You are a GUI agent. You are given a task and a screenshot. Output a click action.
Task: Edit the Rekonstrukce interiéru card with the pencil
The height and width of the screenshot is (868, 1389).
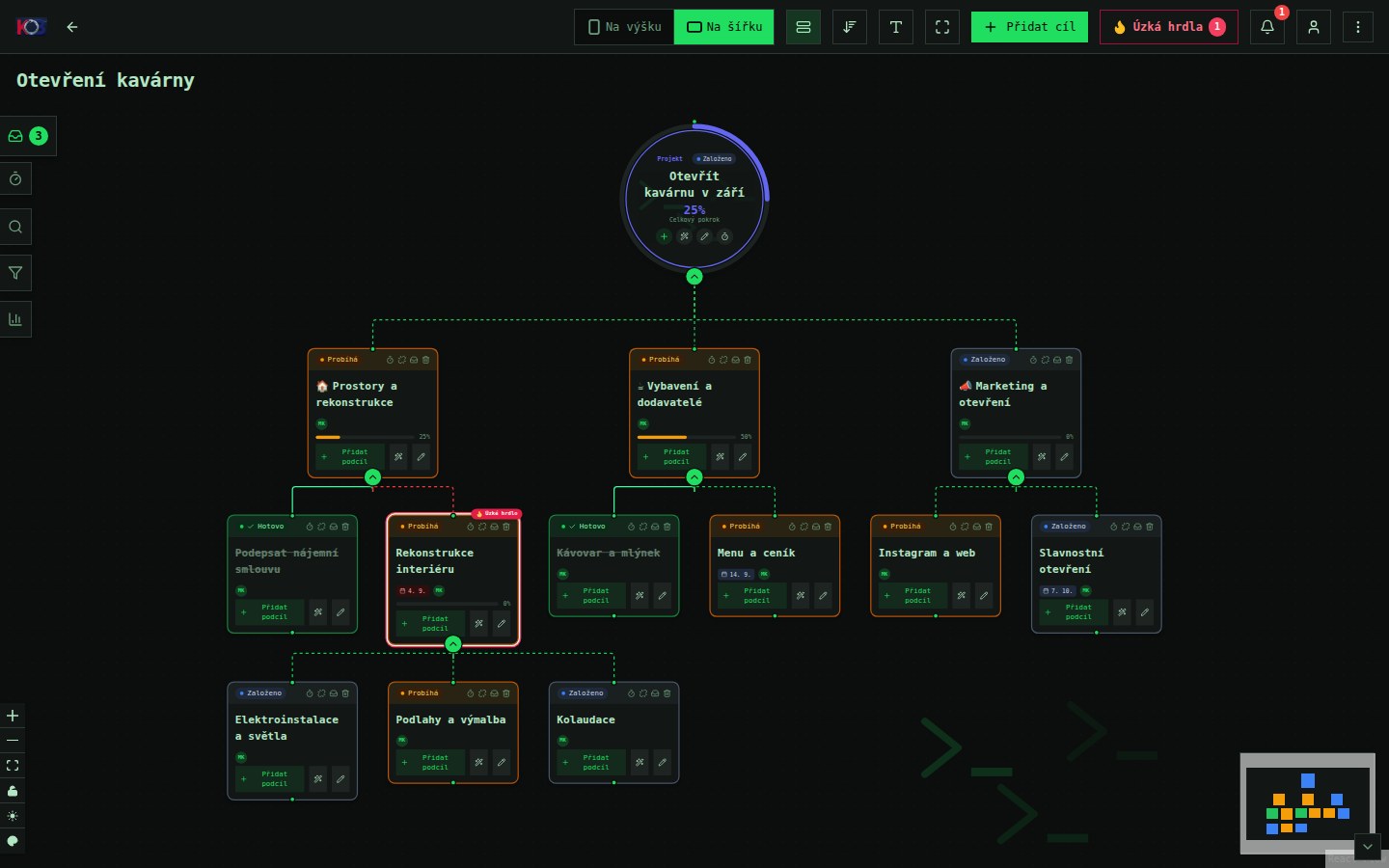[x=502, y=624]
